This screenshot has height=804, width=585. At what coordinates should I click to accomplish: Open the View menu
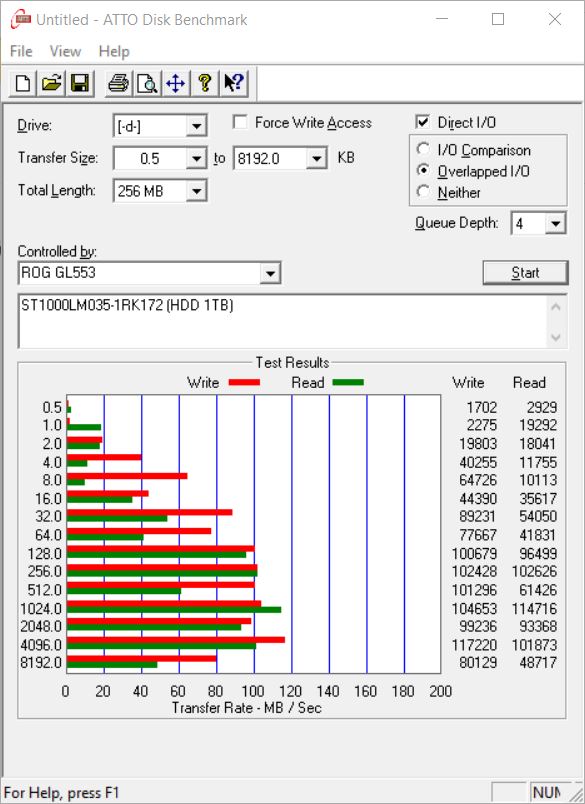tap(65, 51)
